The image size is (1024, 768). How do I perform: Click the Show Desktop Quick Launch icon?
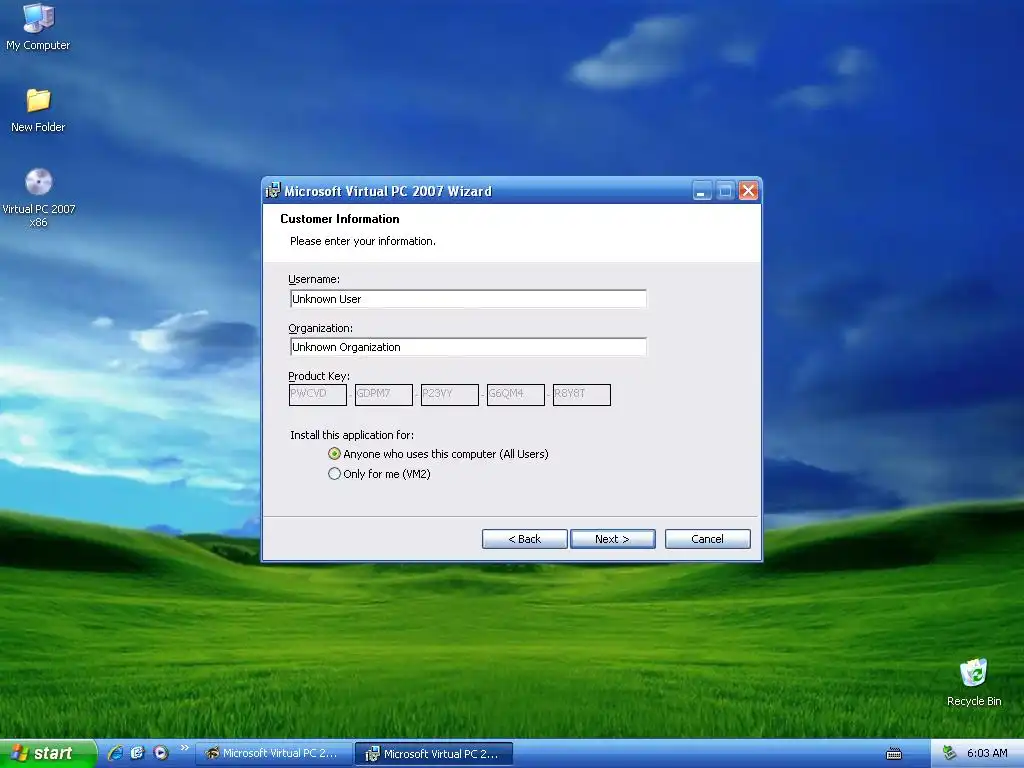[138, 753]
